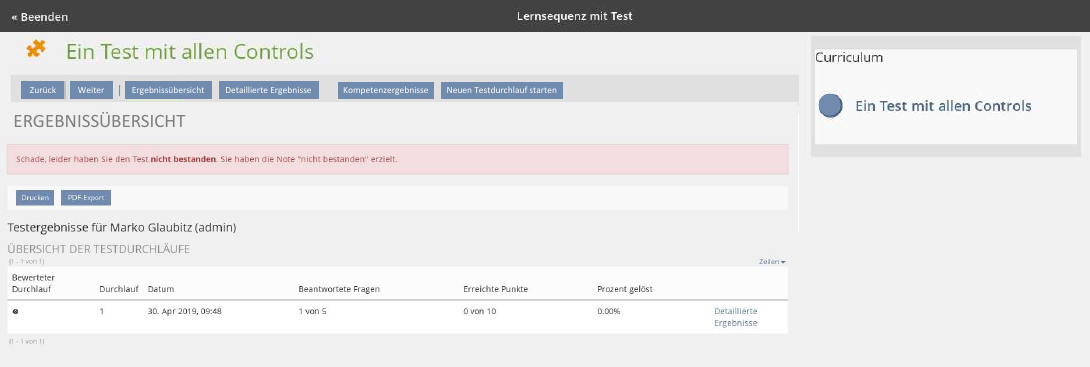Select Ein Test mit allen Controls in the Curriculum panel
The image size is (1090, 367).
tap(943, 106)
